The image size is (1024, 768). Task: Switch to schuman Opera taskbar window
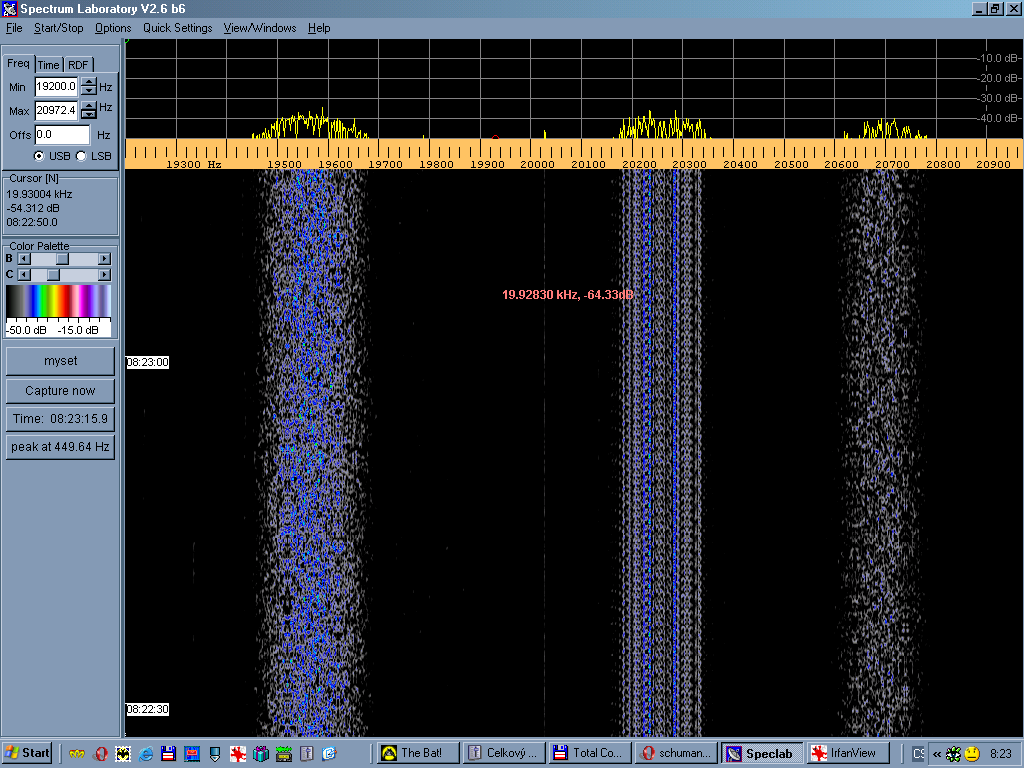676,753
